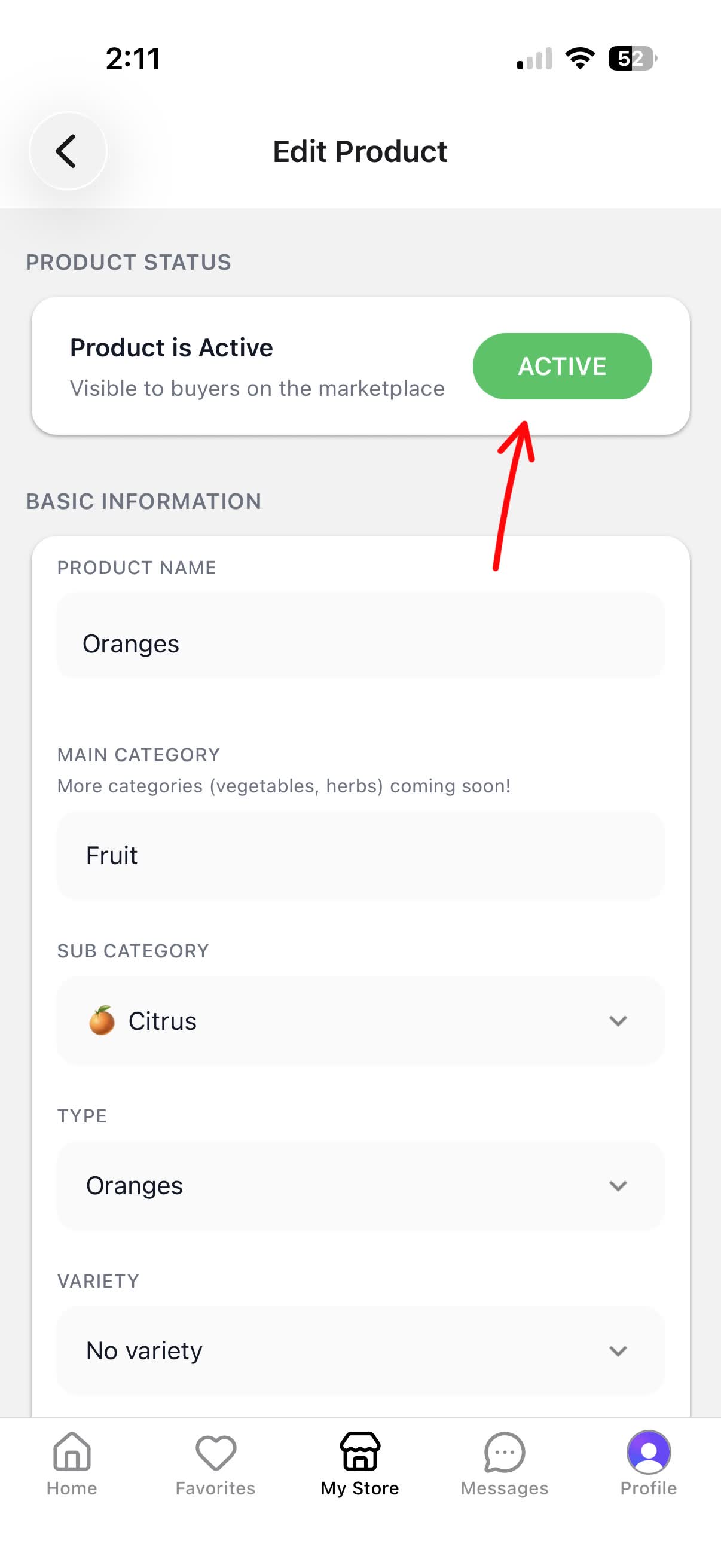Viewport: 721px width, 1568px height.
Task: Expand the Citrus sub category dropdown
Action: [x=618, y=1021]
